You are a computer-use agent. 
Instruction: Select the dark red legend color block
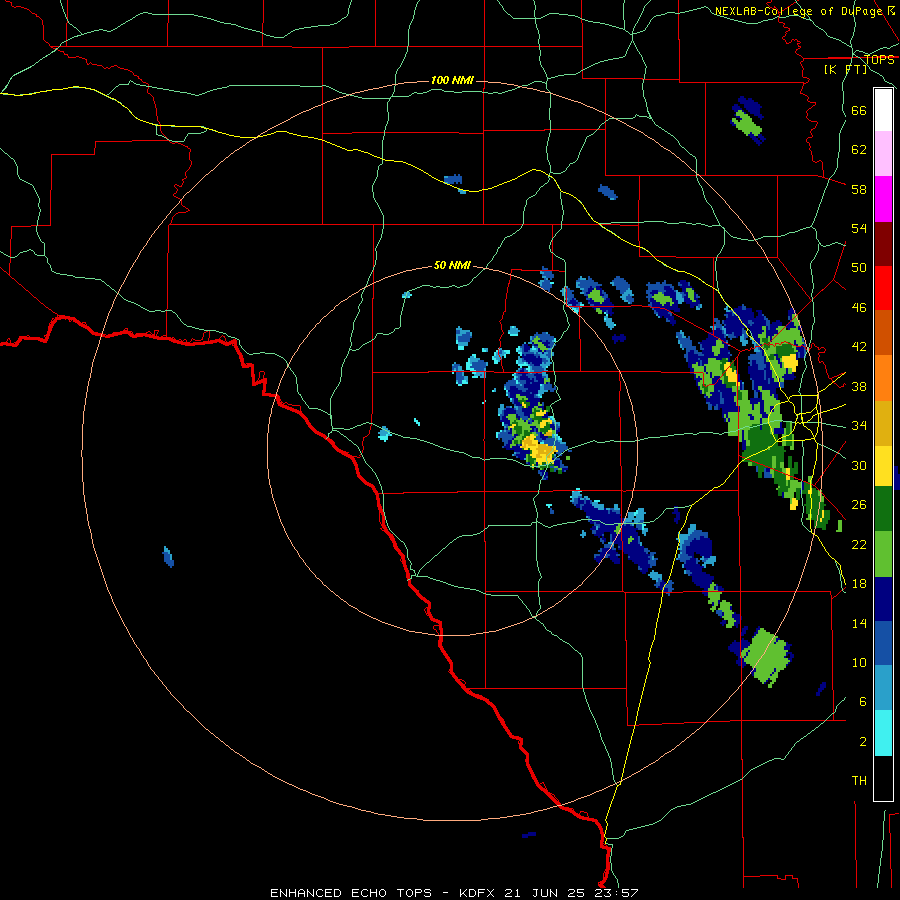pyautogui.click(x=883, y=243)
